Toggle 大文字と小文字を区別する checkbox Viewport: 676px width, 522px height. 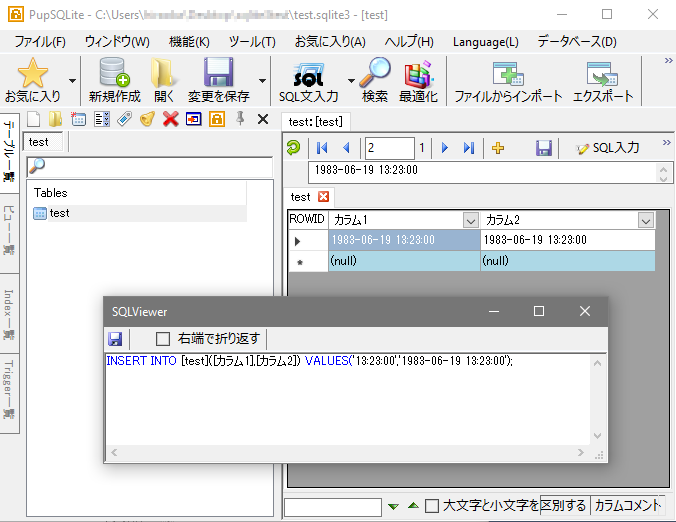click(432, 505)
